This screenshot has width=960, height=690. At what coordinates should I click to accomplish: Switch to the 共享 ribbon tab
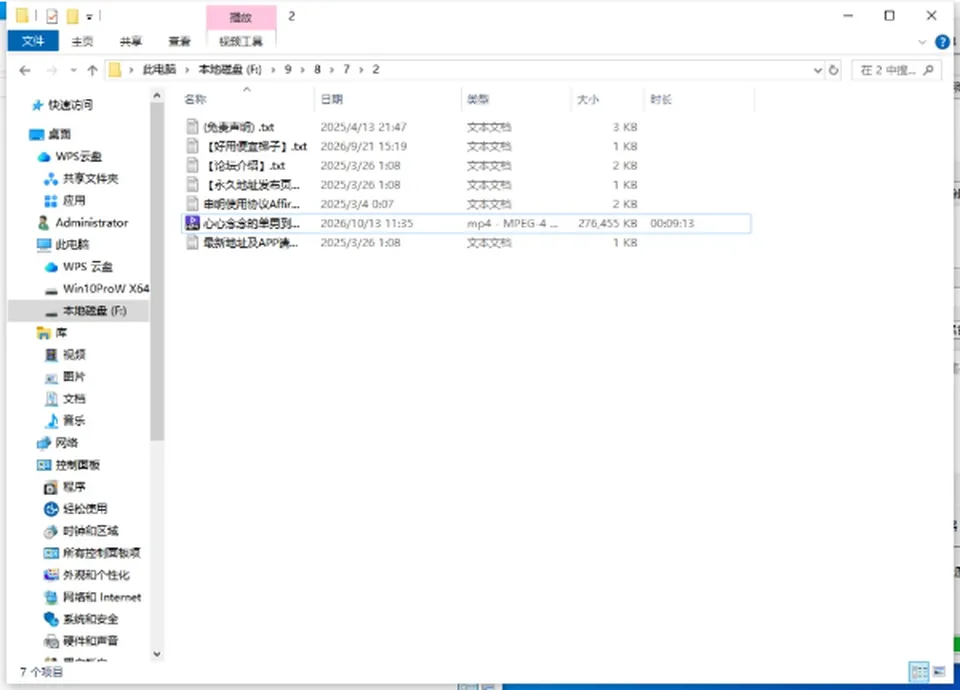(x=130, y=41)
